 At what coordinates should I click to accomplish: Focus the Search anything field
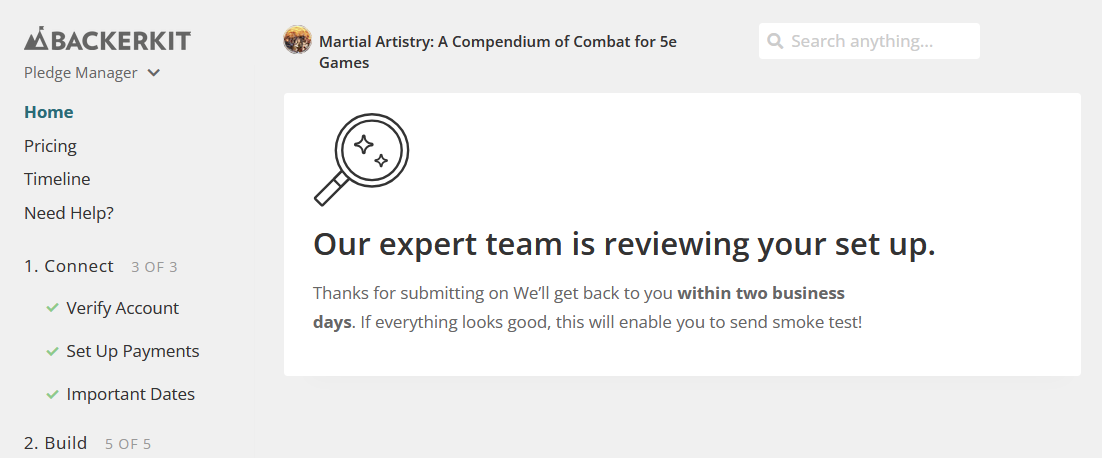click(869, 41)
